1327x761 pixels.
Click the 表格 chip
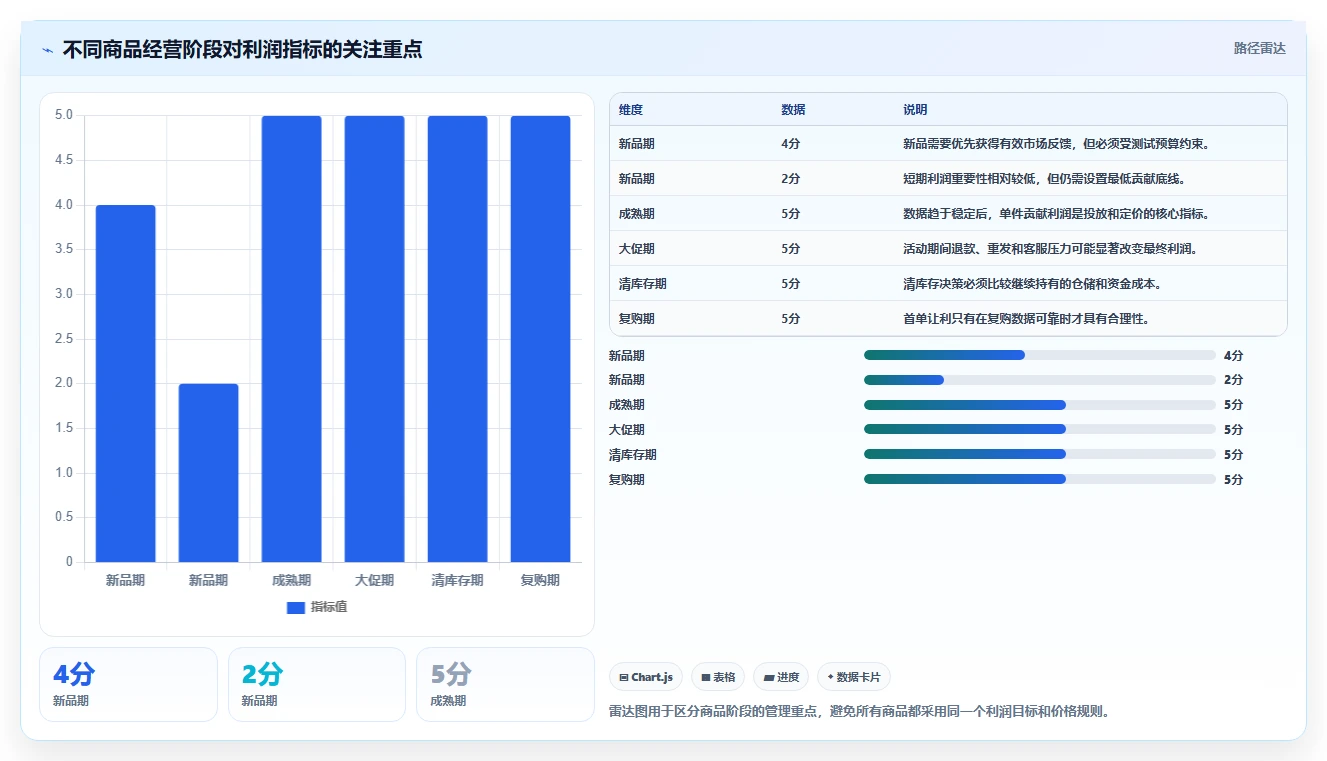pyautogui.click(x=718, y=677)
